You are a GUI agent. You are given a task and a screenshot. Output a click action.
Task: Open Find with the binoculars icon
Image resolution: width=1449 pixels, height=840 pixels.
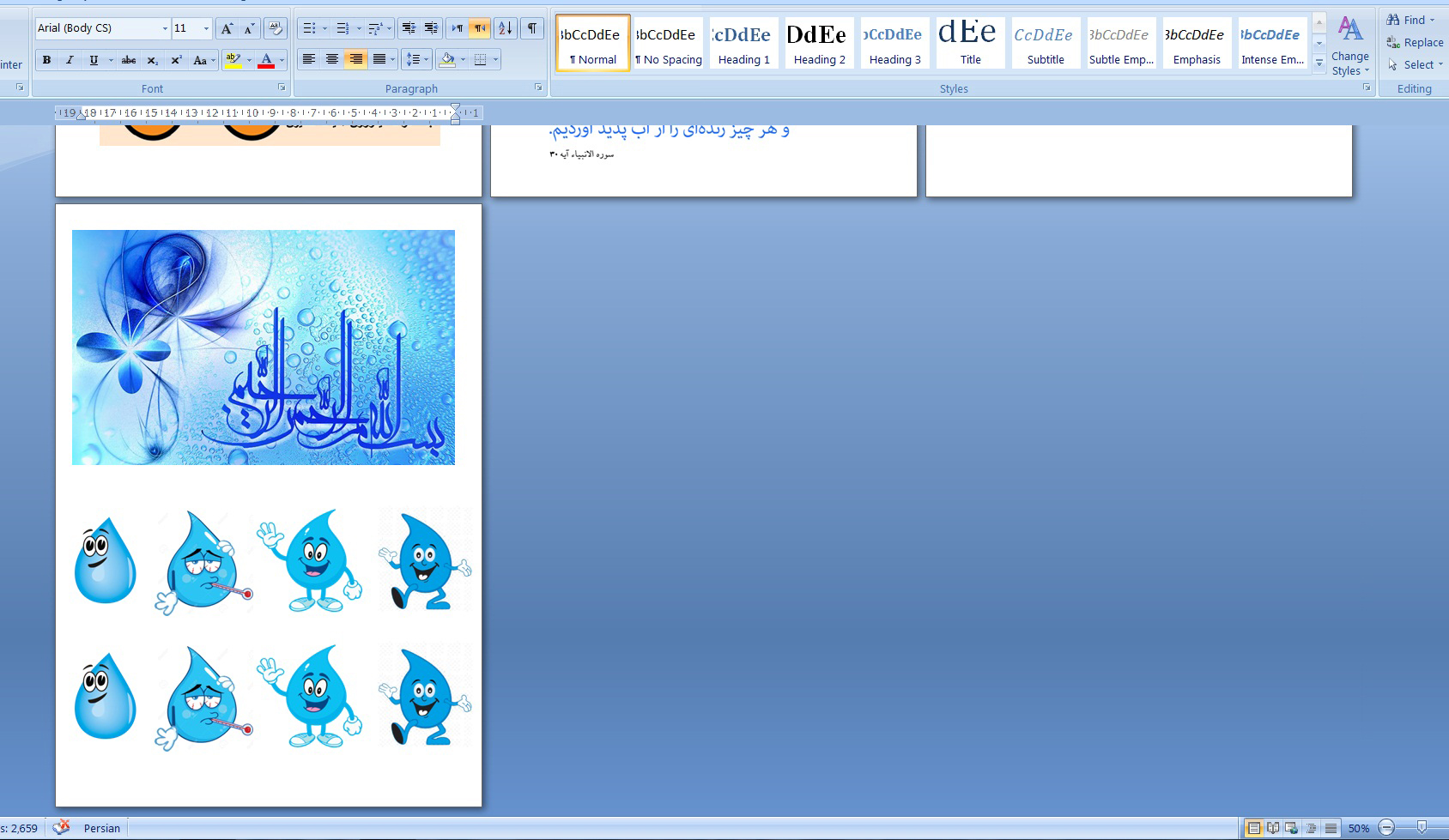coord(1393,20)
